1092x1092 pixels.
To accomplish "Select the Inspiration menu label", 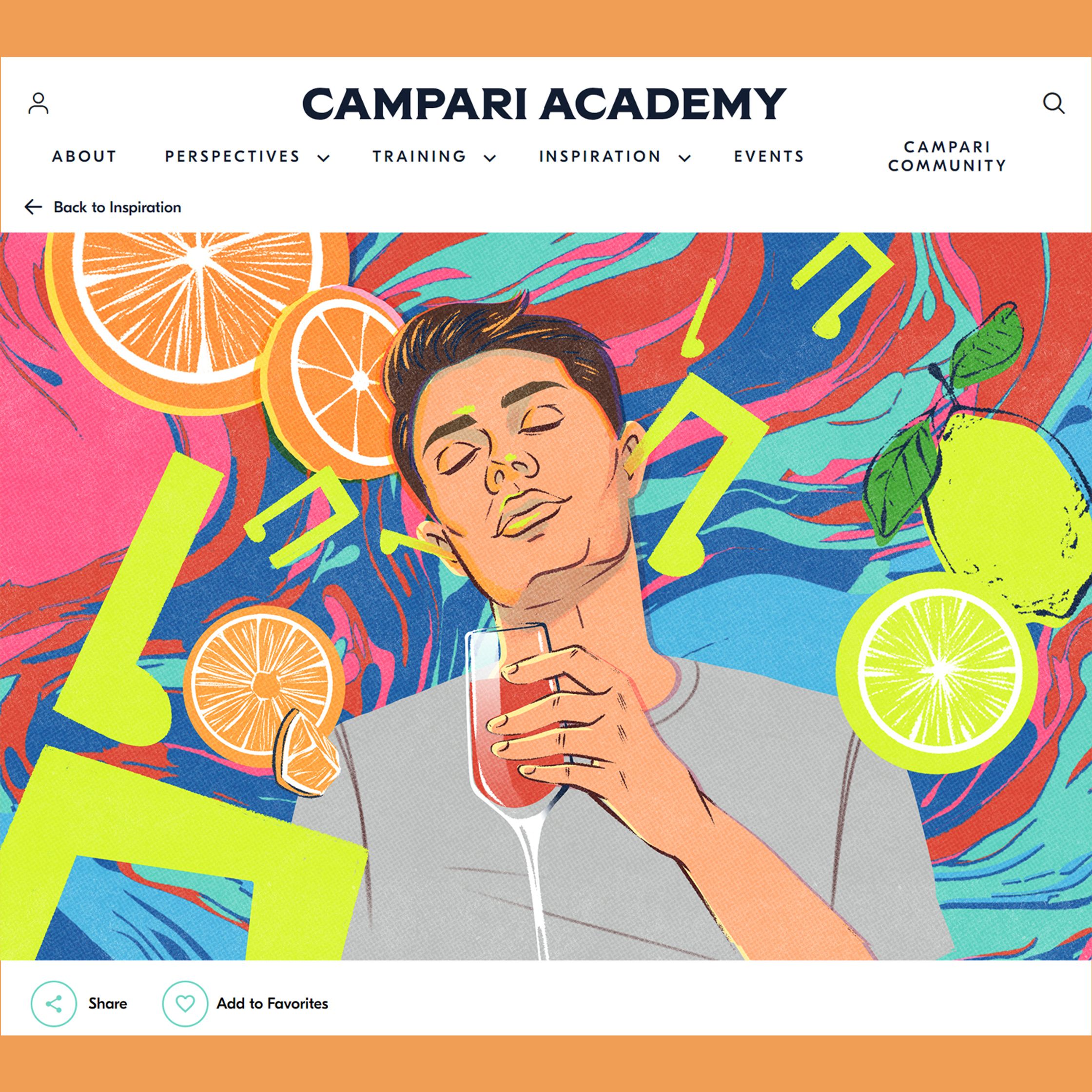I will [600, 156].
